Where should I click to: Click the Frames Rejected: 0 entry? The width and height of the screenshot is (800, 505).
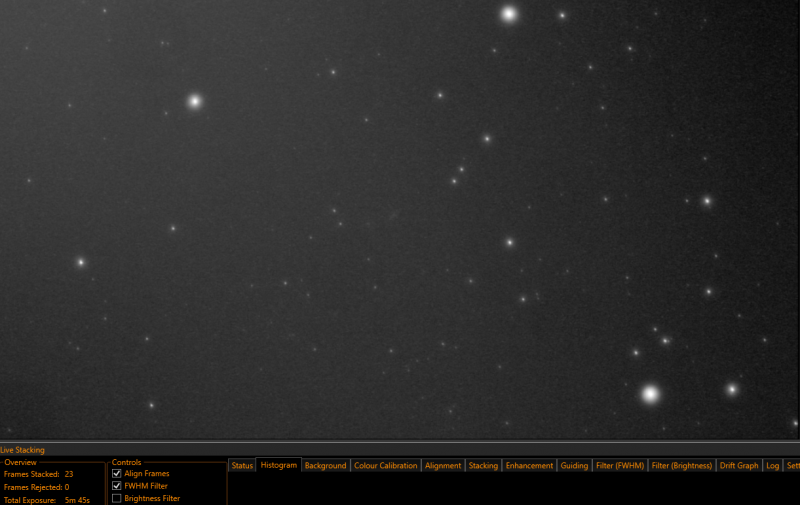pos(36,487)
